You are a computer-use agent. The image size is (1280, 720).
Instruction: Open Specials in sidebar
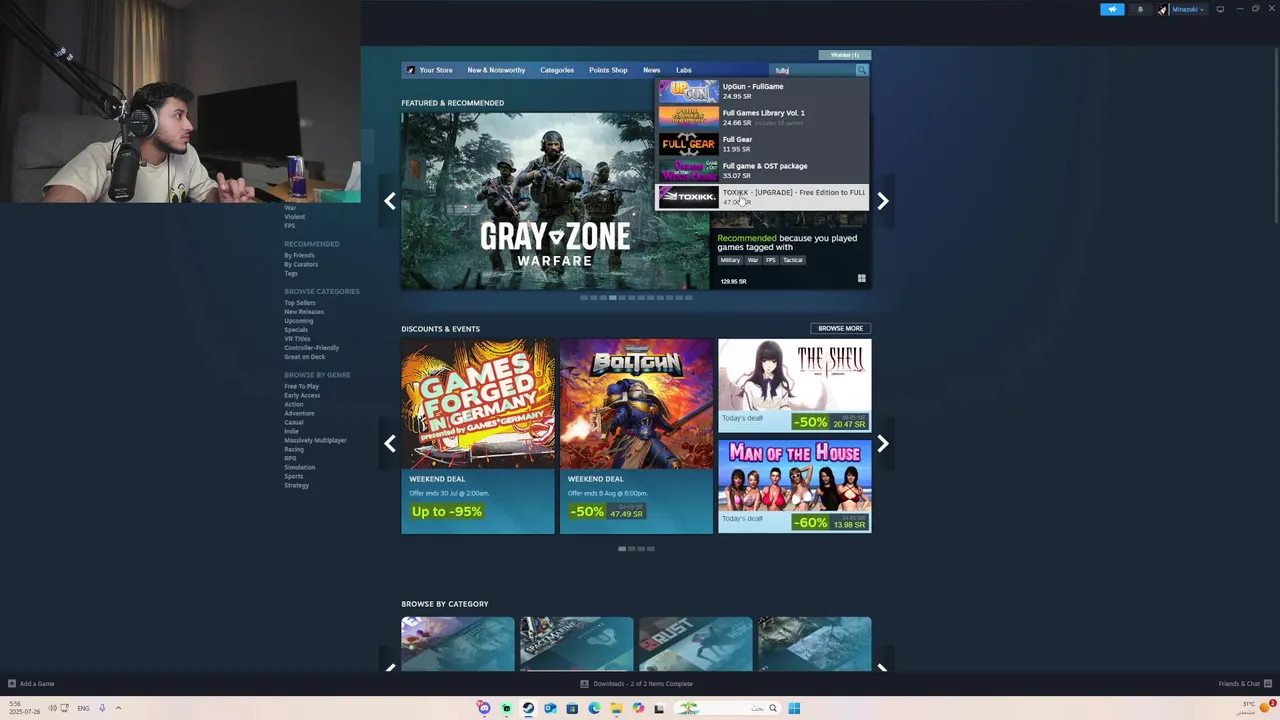[296, 330]
